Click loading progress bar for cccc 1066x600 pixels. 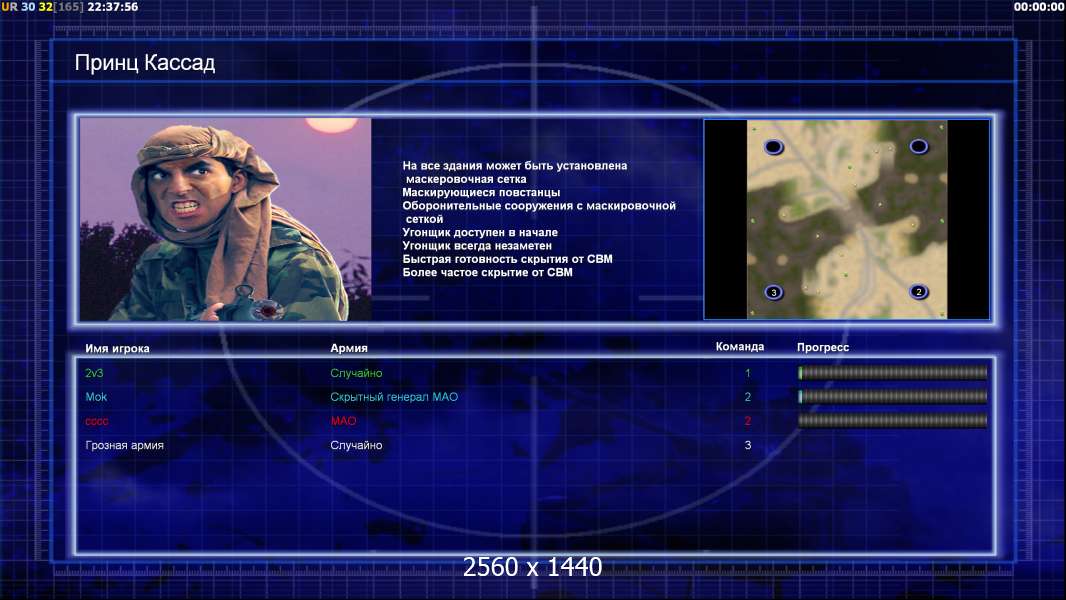(x=893, y=421)
